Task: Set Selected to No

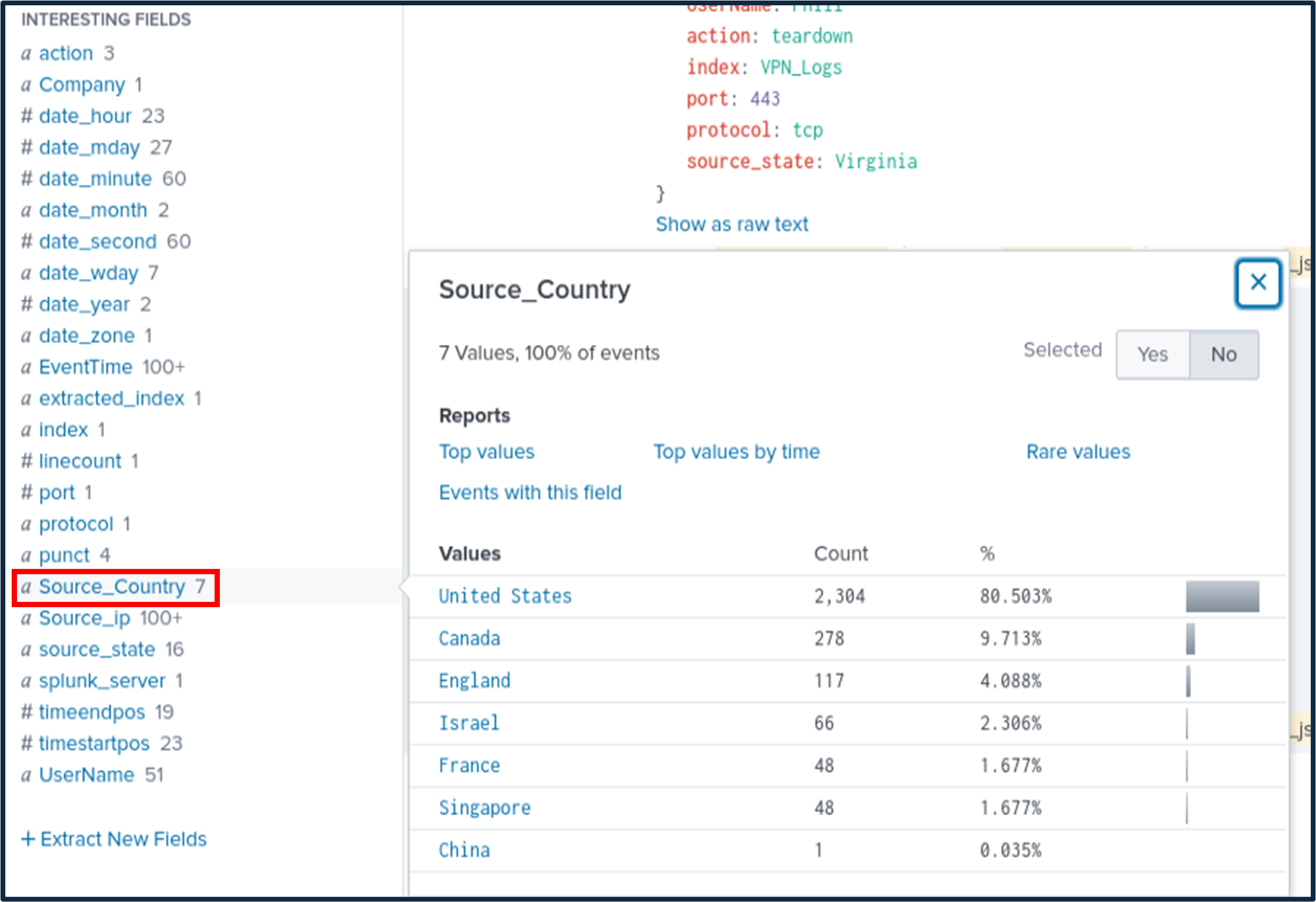Action: (x=1223, y=355)
